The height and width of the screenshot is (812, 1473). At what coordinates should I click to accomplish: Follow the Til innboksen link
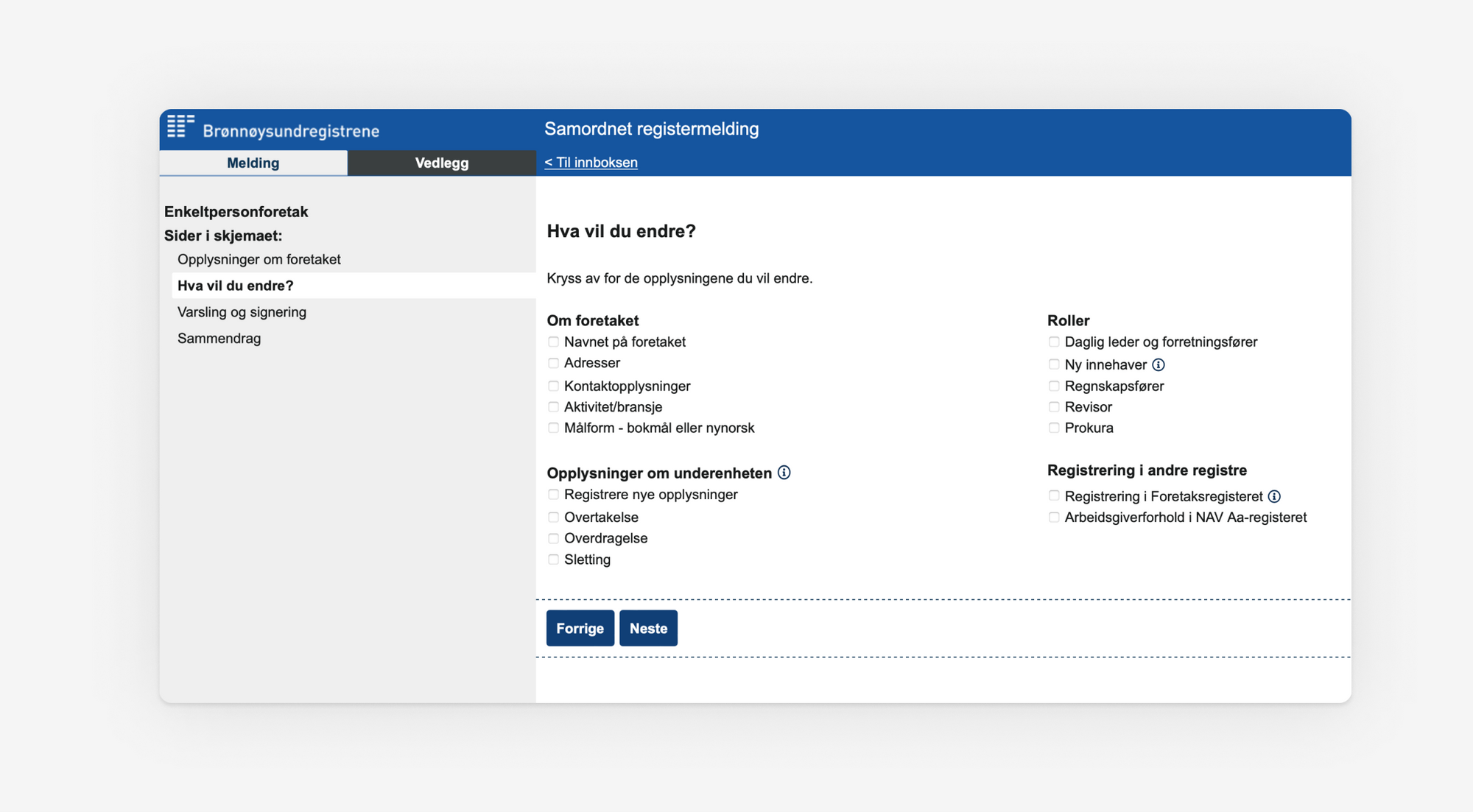coord(591,162)
